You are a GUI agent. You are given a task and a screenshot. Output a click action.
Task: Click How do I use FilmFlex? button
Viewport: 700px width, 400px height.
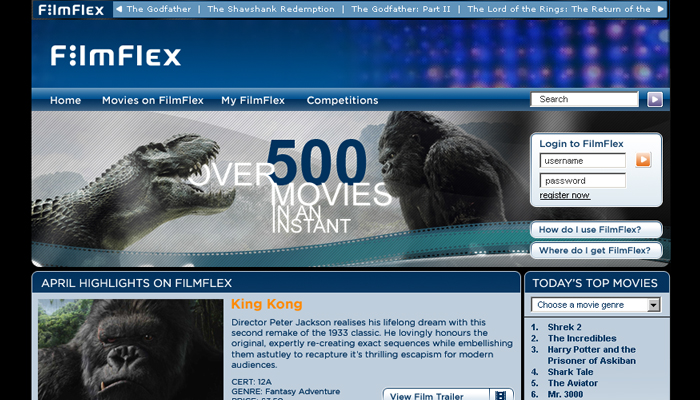[x=596, y=229]
